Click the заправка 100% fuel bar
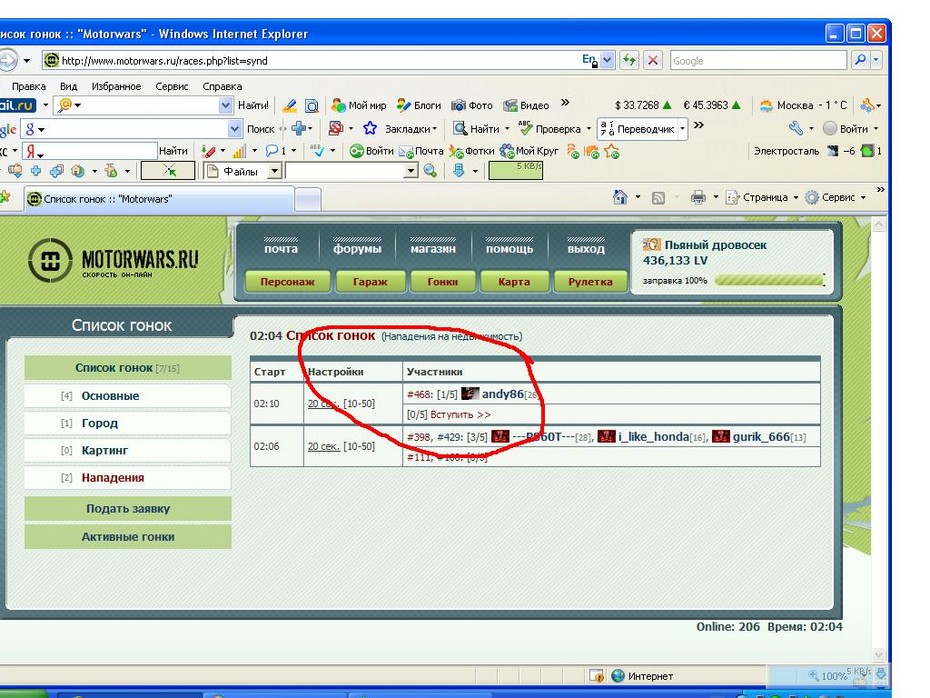930x698 pixels. click(768, 281)
